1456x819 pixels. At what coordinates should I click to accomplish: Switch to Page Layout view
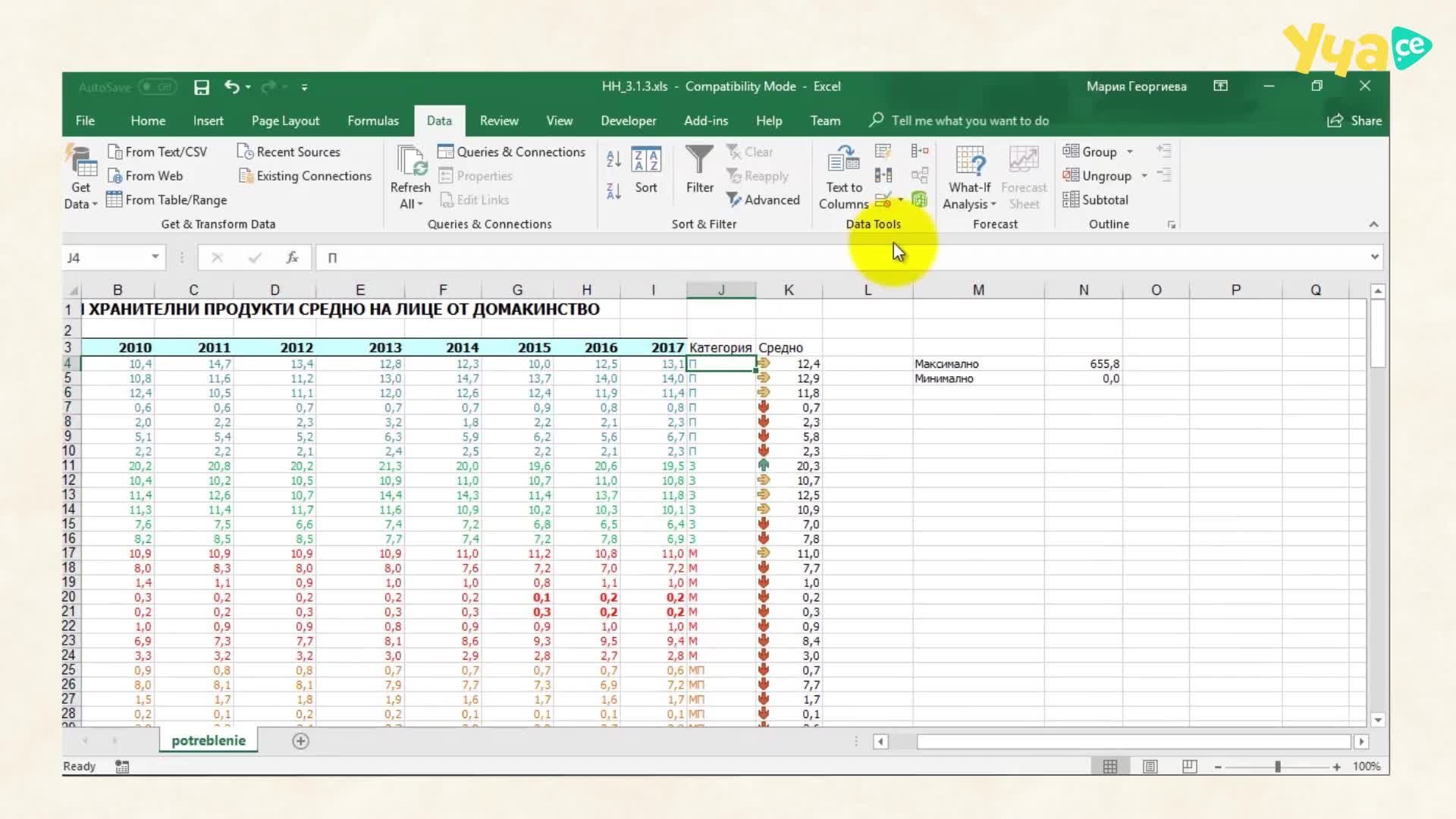point(1150,767)
